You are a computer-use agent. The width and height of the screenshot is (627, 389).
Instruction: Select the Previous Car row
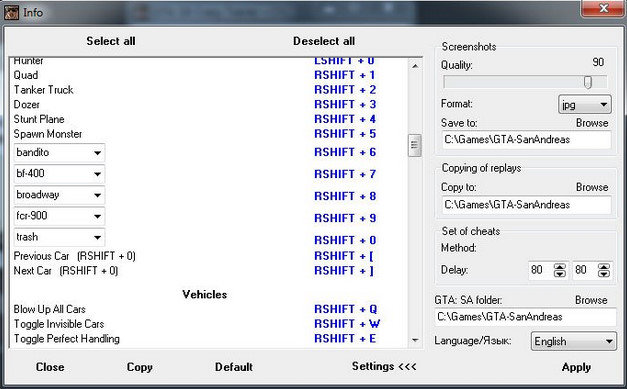point(74,256)
